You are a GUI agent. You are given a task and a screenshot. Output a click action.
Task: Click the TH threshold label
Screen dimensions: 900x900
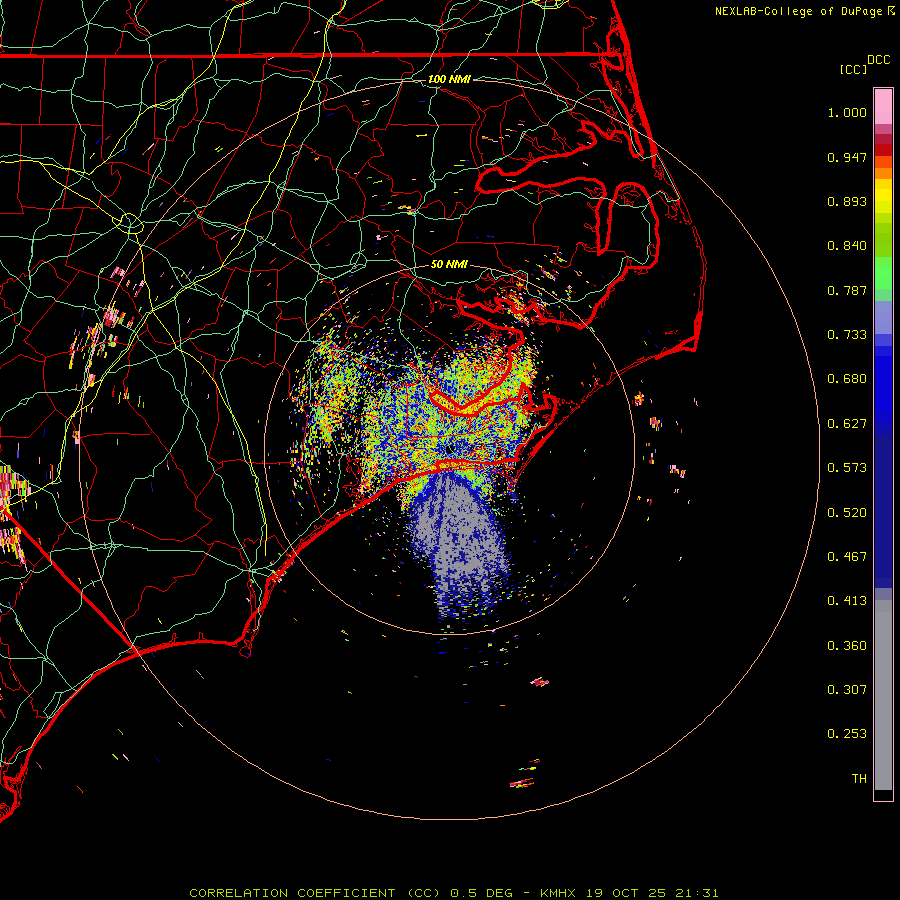(859, 779)
